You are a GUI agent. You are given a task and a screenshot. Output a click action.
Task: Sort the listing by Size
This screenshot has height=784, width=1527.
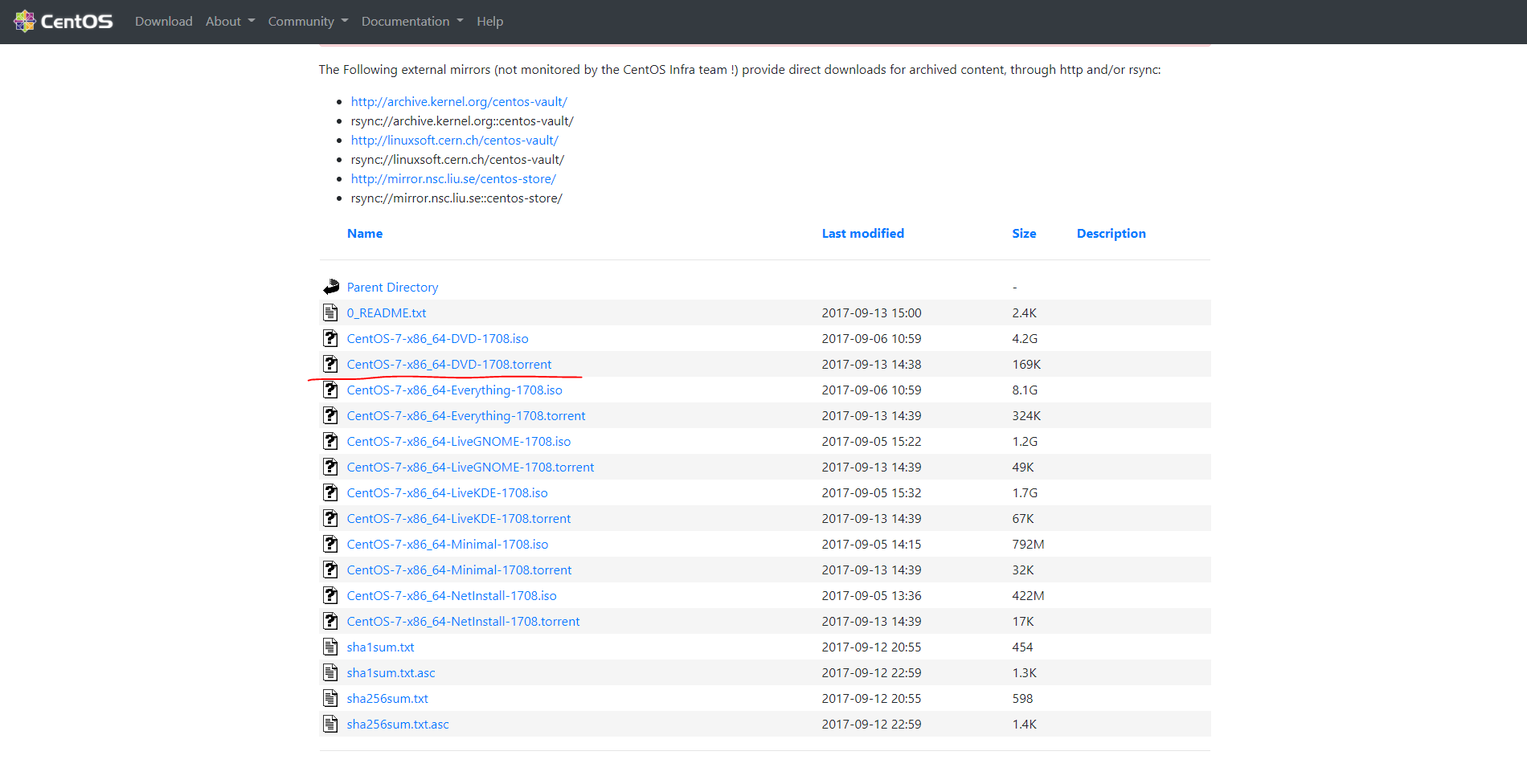(1024, 233)
